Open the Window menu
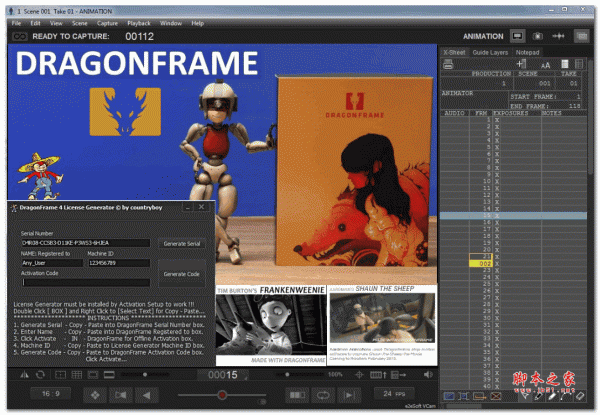This screenshot has height=415, width=600. (171, 23)
